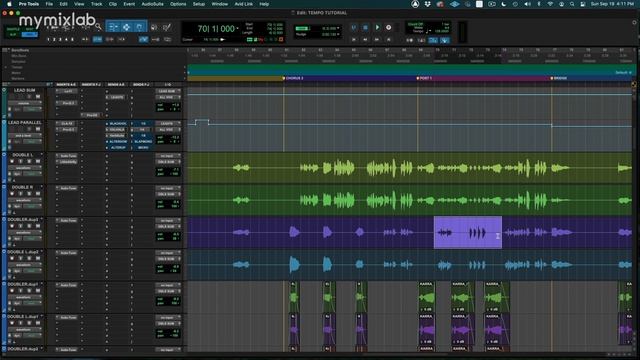
Task: Open macOS Wi-Fi status icon
Action: 550,4
